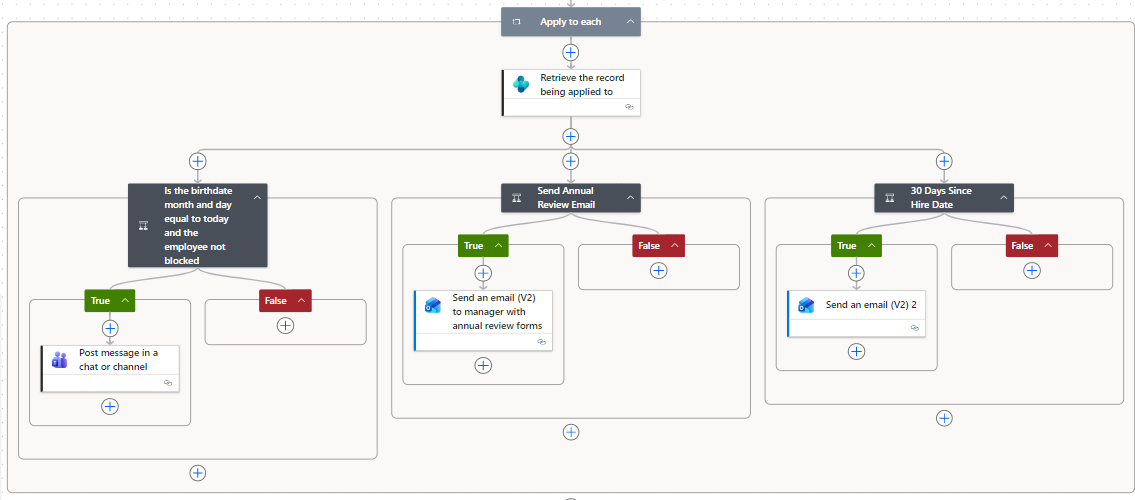1135x500 pixels.
Task: Click the loop icon on Apply to each header
Action: tap(517, 22)
